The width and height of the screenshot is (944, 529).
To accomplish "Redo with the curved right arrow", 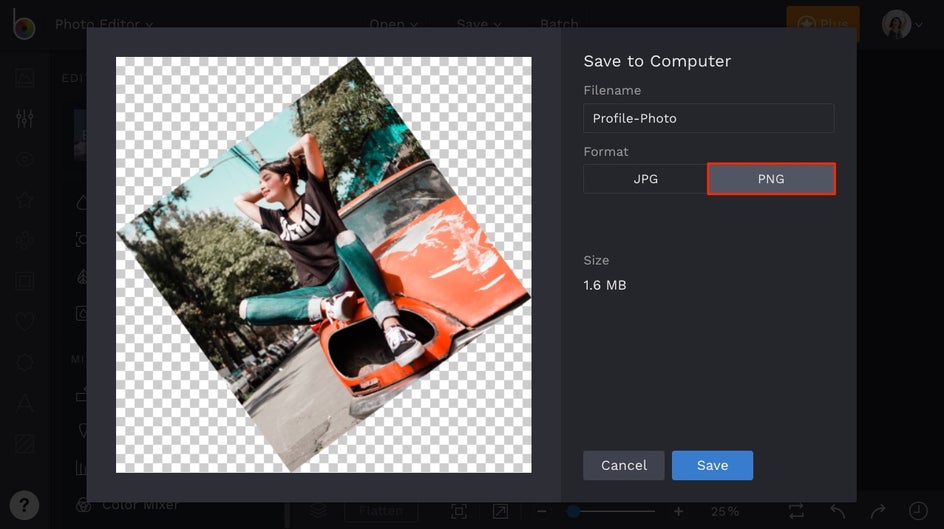I will coord(878,512).
